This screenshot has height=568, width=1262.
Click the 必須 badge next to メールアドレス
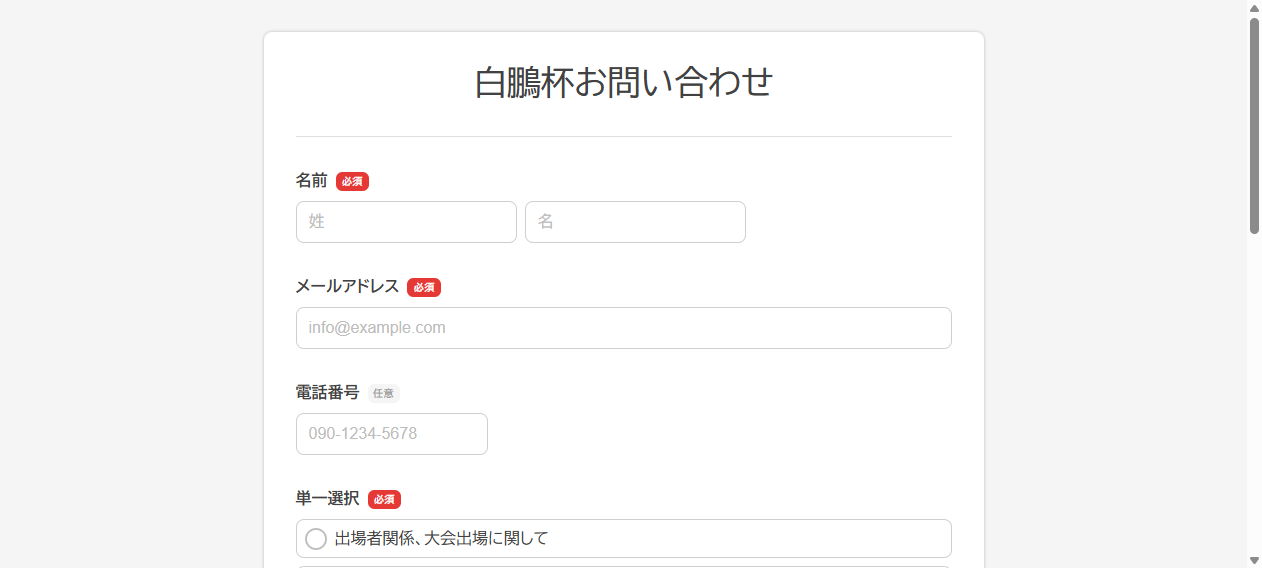click(424, 287)
